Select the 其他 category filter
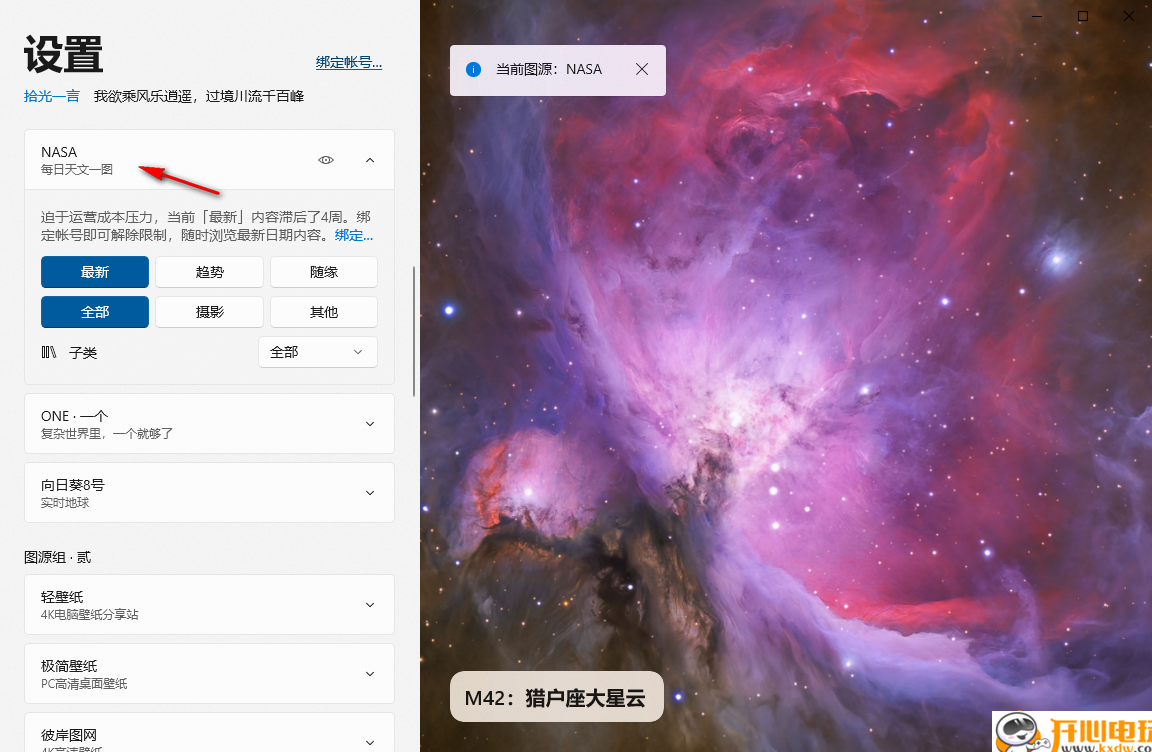This screenshot has height=752, width=1152. [x=324, y=312]
